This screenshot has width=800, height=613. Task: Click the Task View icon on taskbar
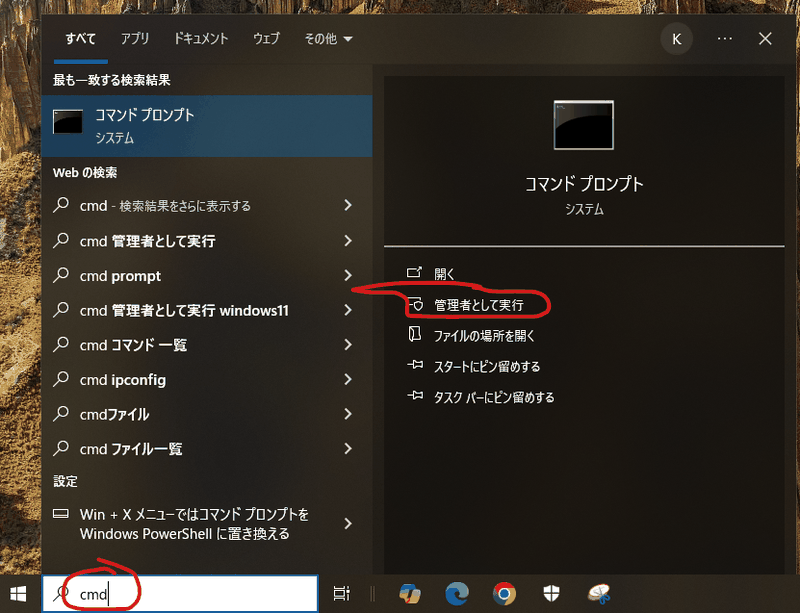[341, 594]
